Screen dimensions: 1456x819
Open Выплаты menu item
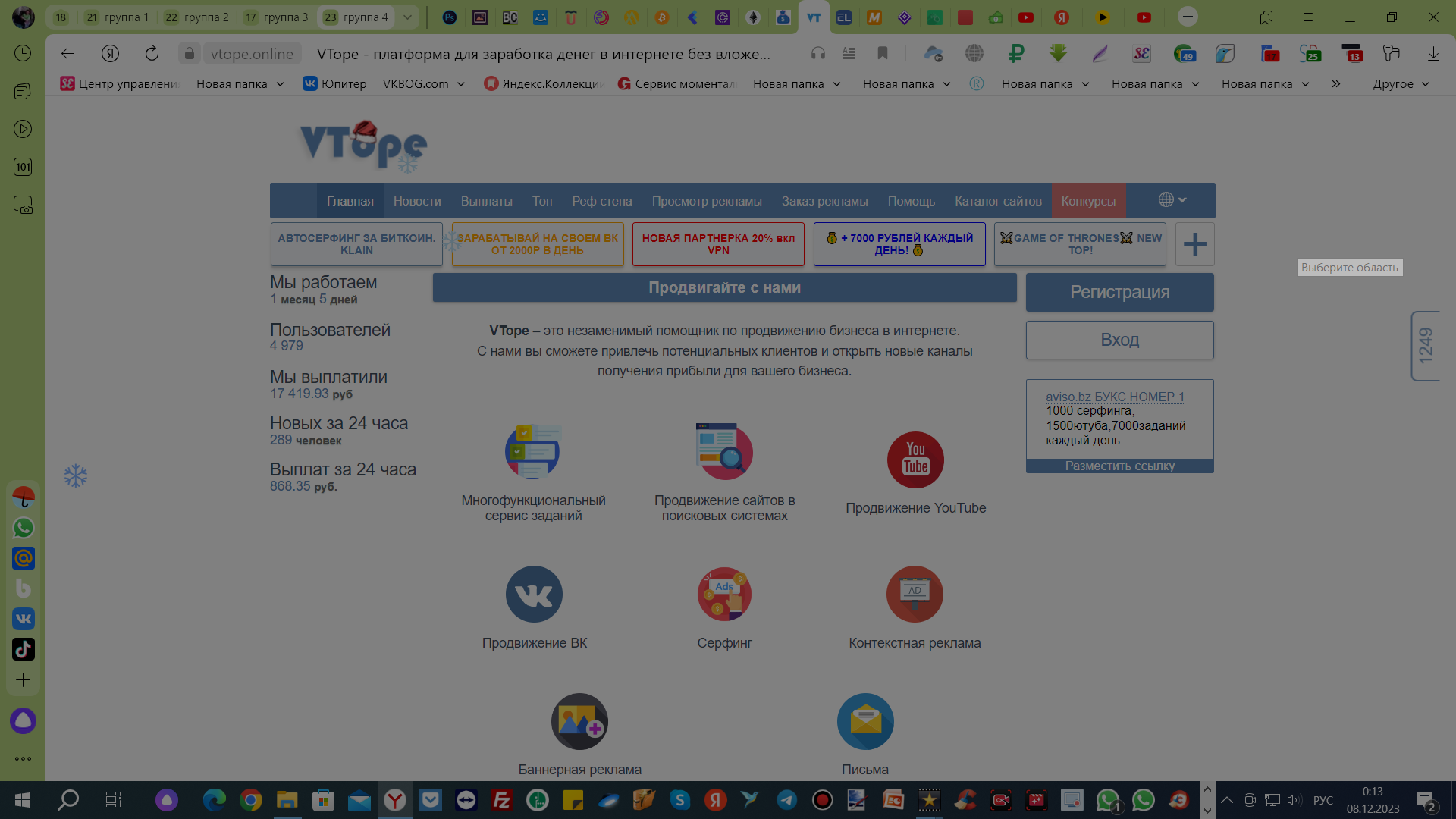coord(486,201)
